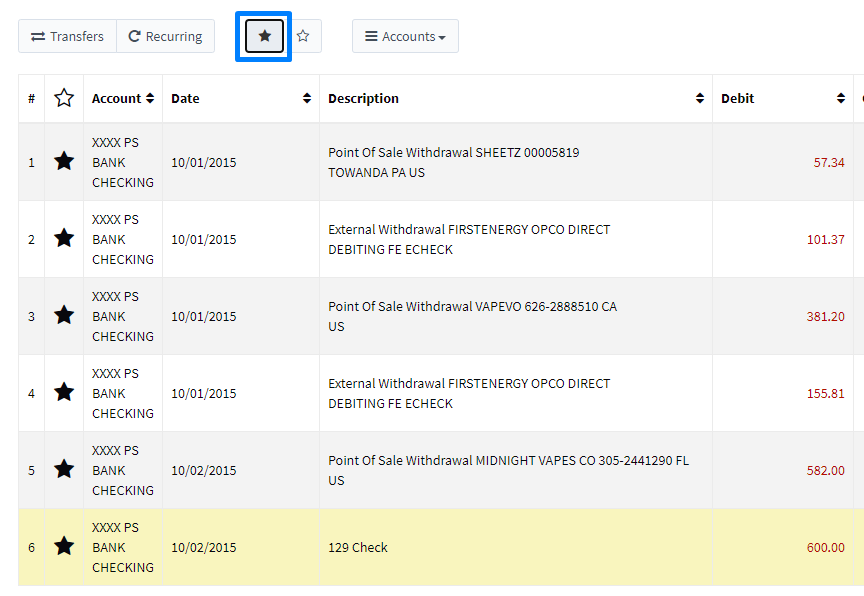This screenshot has height=596, width=864.
Task: Select the VAPEVO 626-2888510 description text
Action: coord(473,316)
